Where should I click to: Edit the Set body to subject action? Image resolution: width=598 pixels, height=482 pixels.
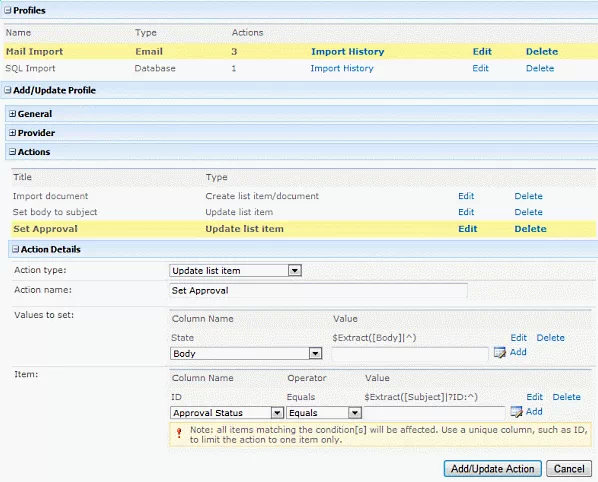coord(466,212)
